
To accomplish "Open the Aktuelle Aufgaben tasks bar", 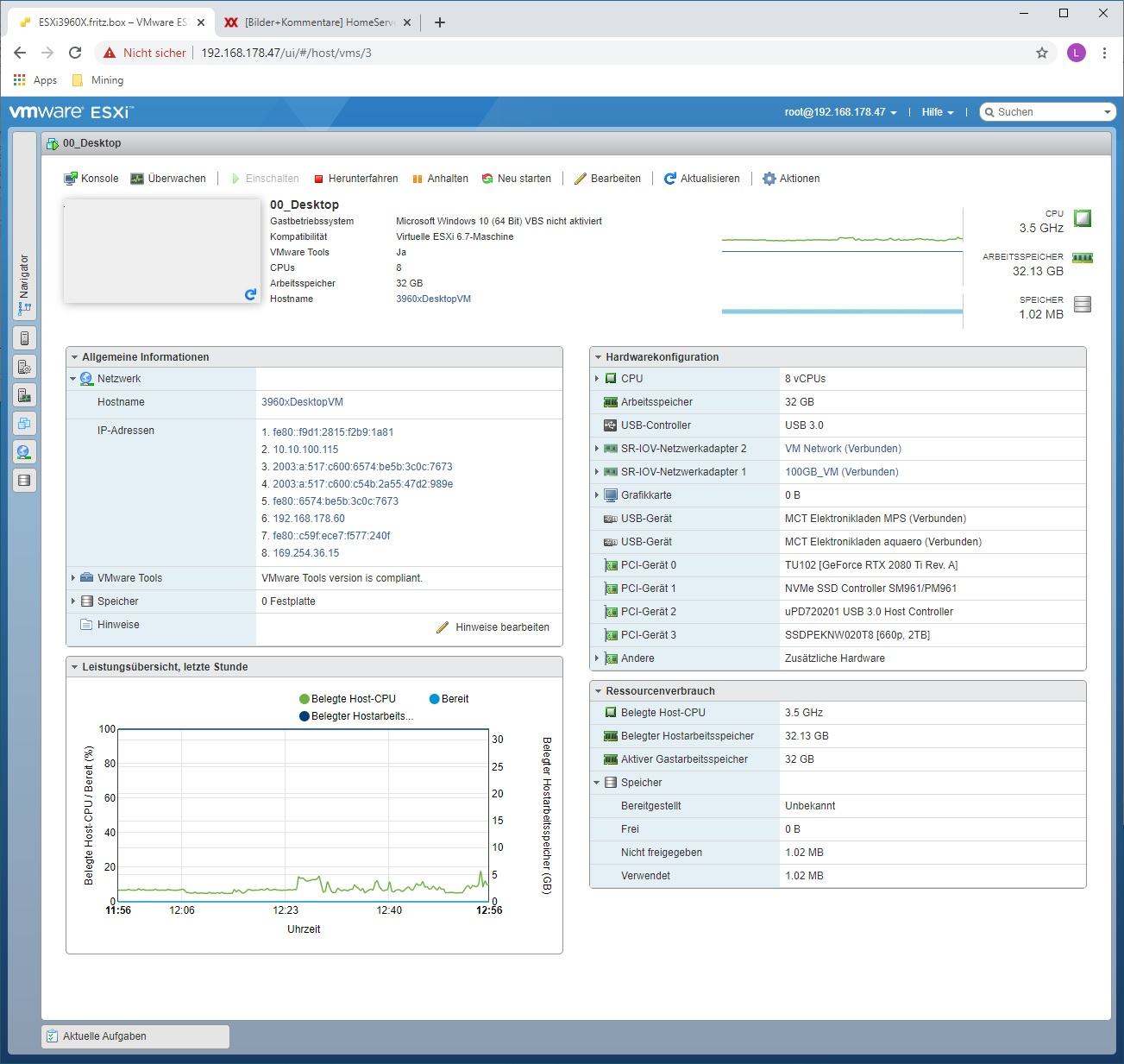I will pos(135,1036).
